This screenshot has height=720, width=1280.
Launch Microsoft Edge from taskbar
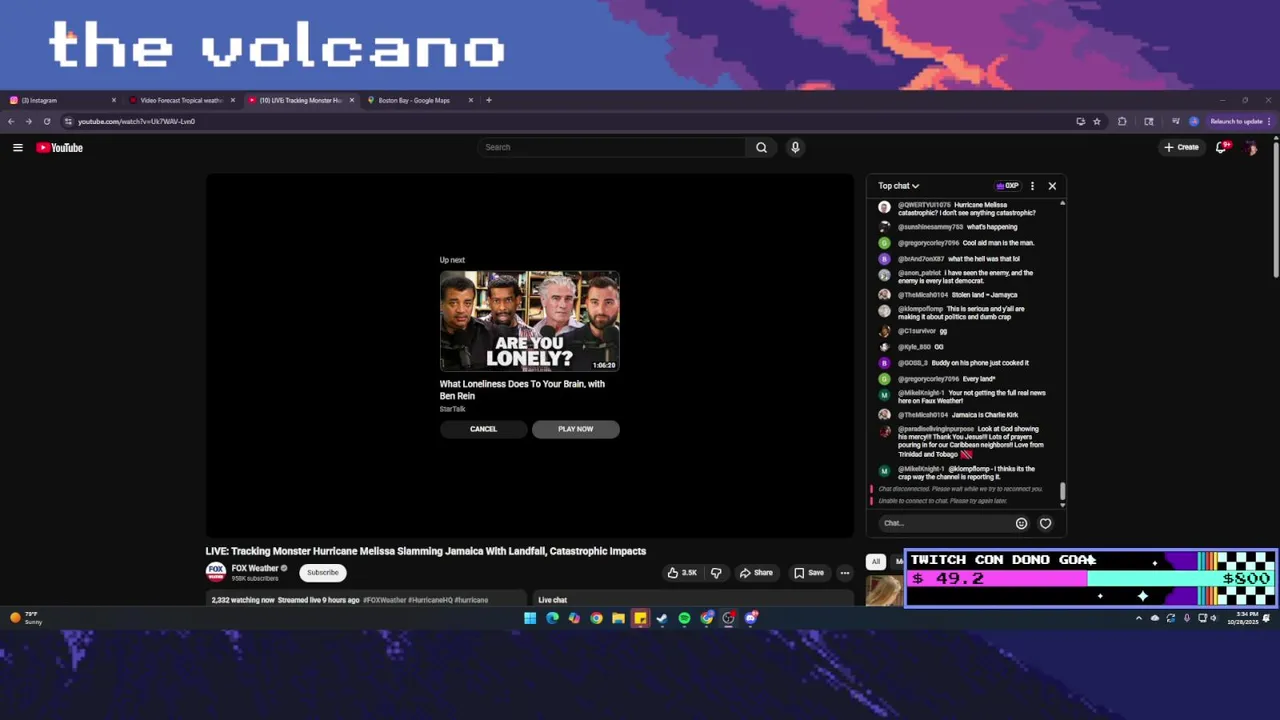pos(552,618)
